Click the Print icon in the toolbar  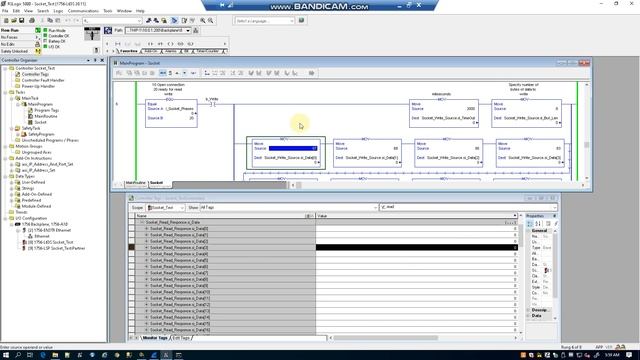click(x=31, y=20)
